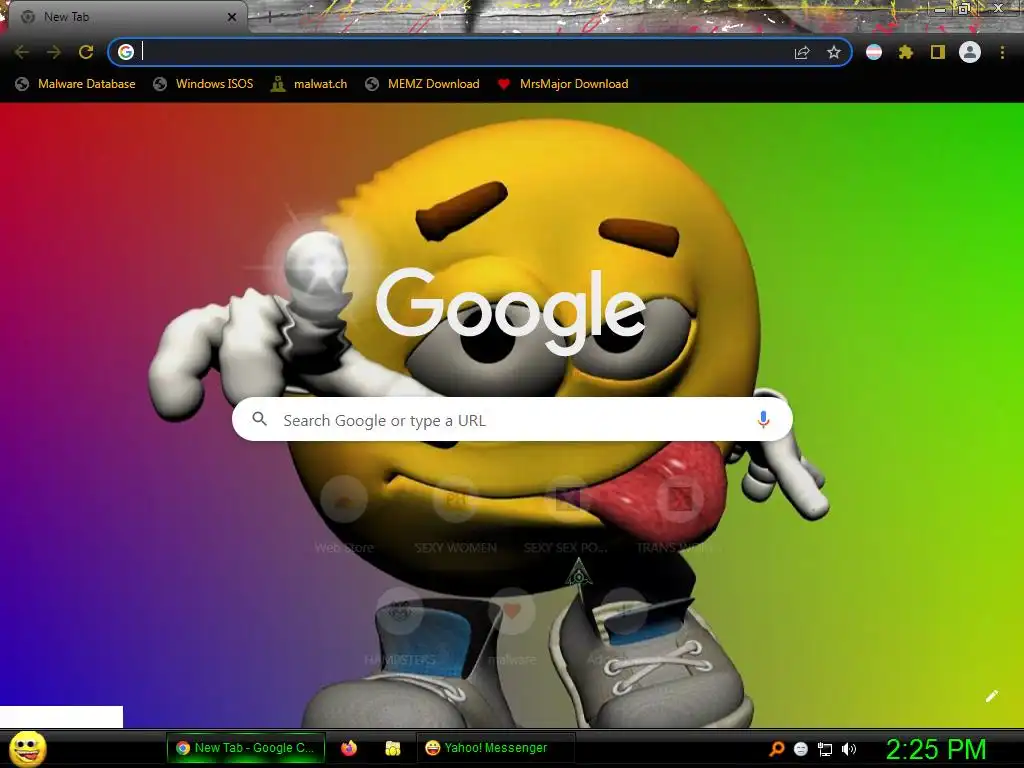Open the Chrome profile avatar menu
Screen dimensions: 1024x768
970,52
